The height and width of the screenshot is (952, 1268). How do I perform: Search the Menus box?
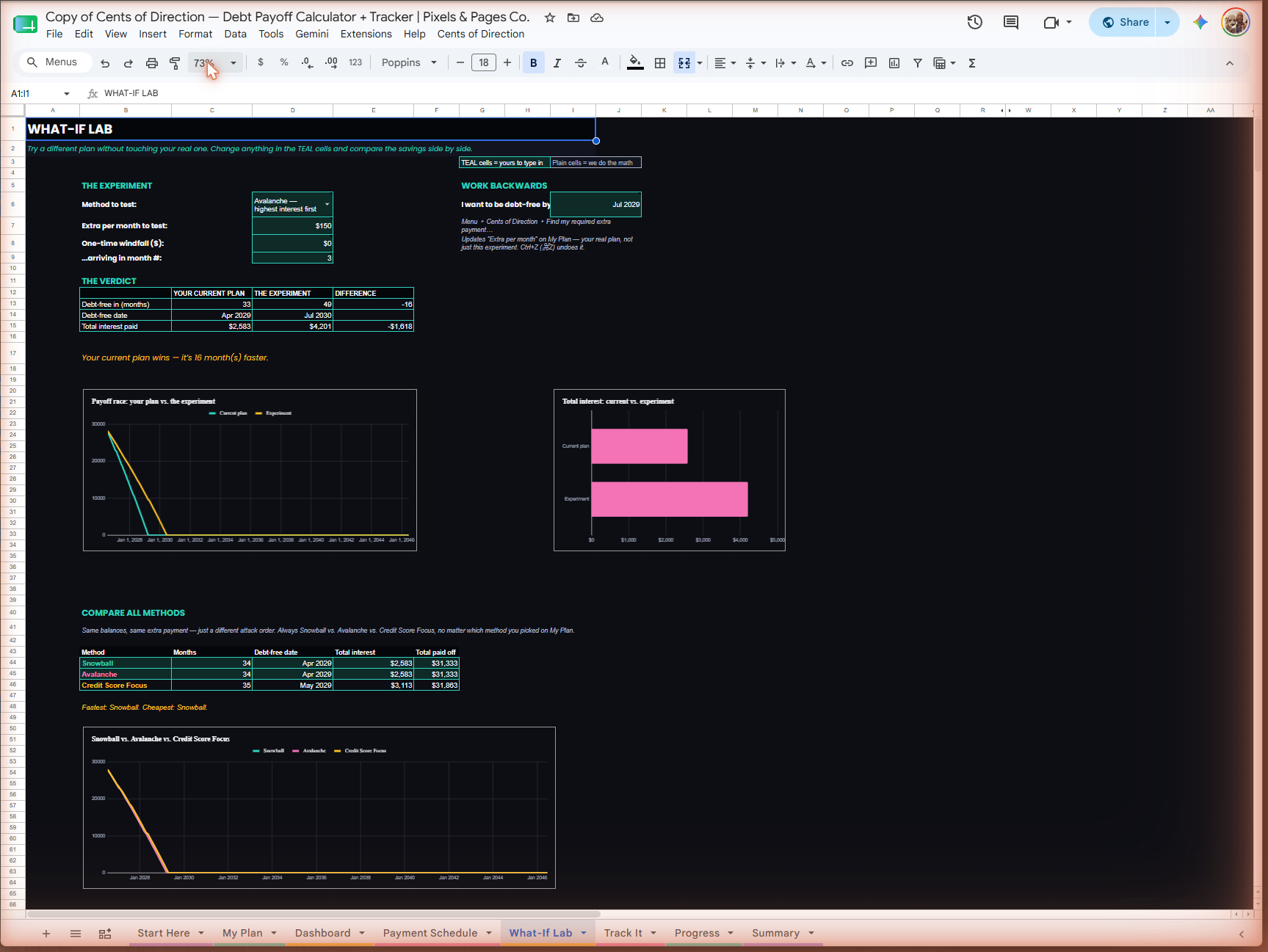(55, 62)
